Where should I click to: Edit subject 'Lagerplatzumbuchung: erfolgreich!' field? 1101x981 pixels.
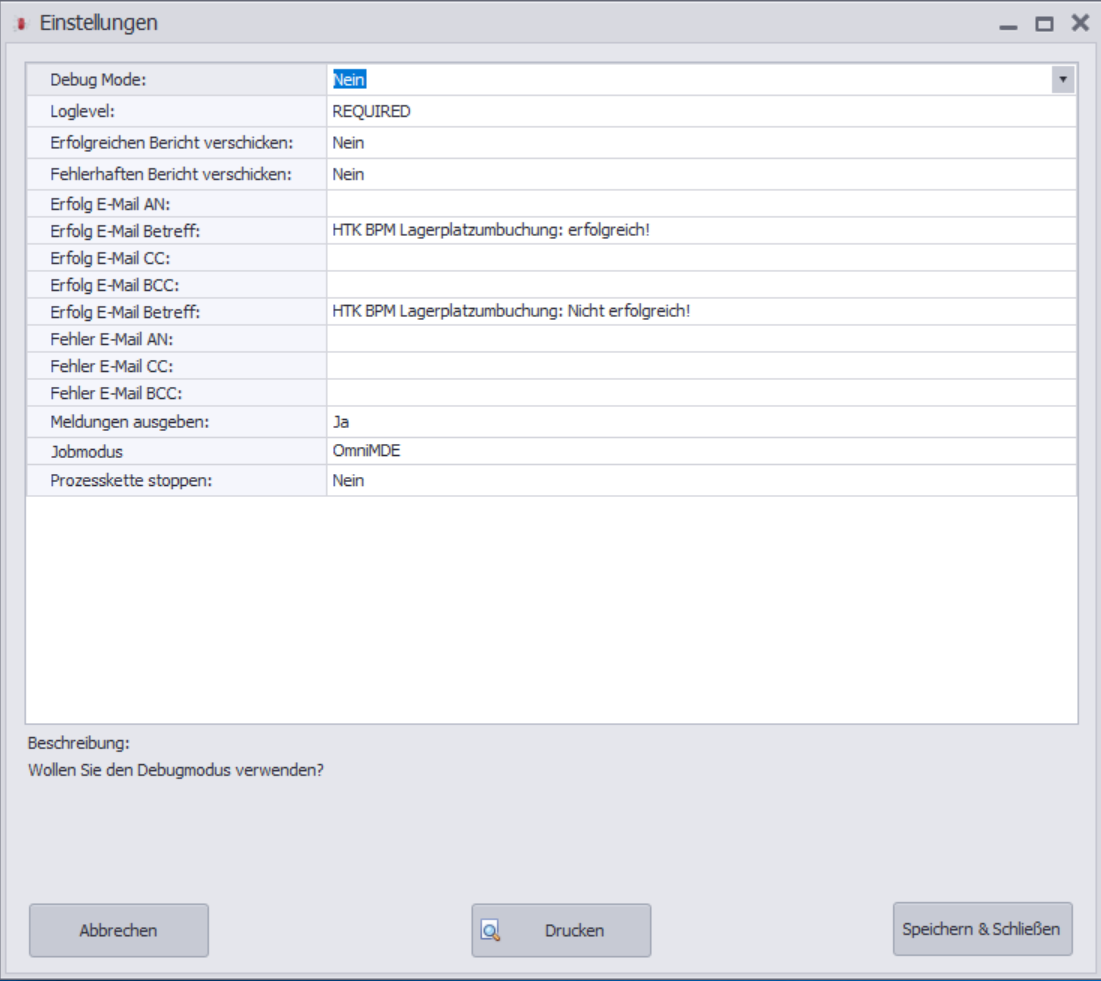pos(701,230)
